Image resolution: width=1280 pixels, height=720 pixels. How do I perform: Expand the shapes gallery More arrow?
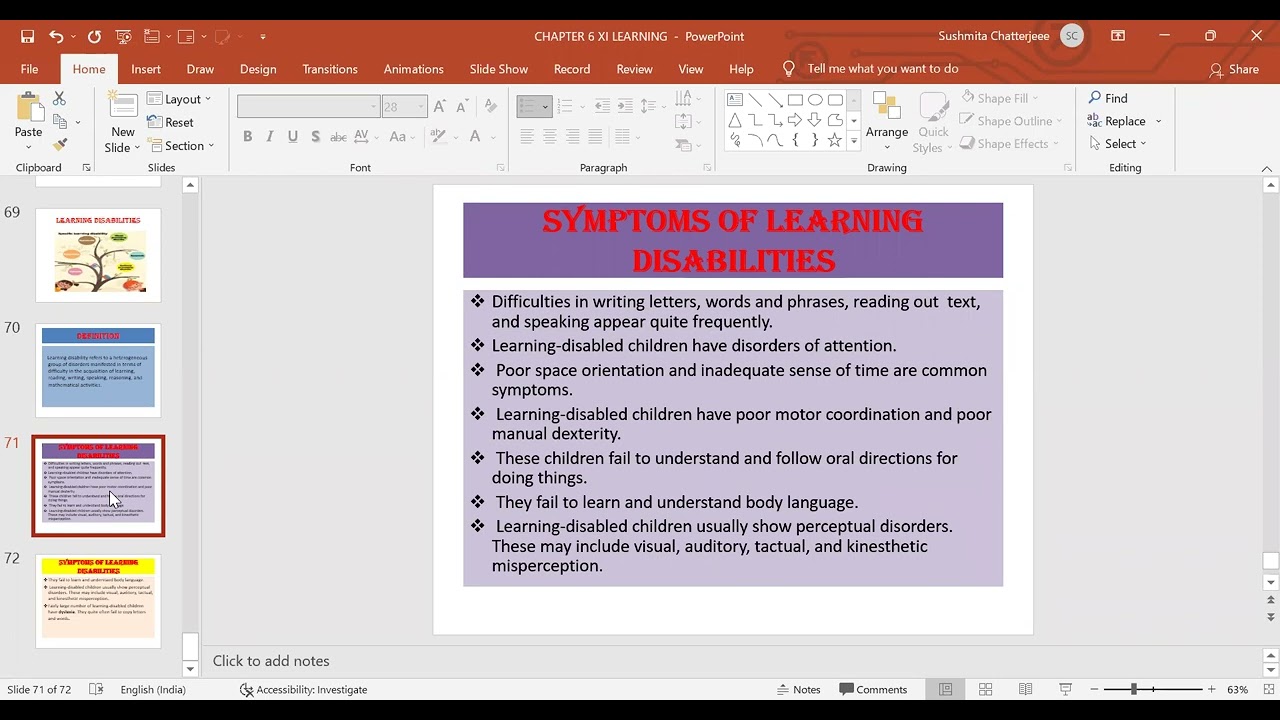[x=853, y=142]
